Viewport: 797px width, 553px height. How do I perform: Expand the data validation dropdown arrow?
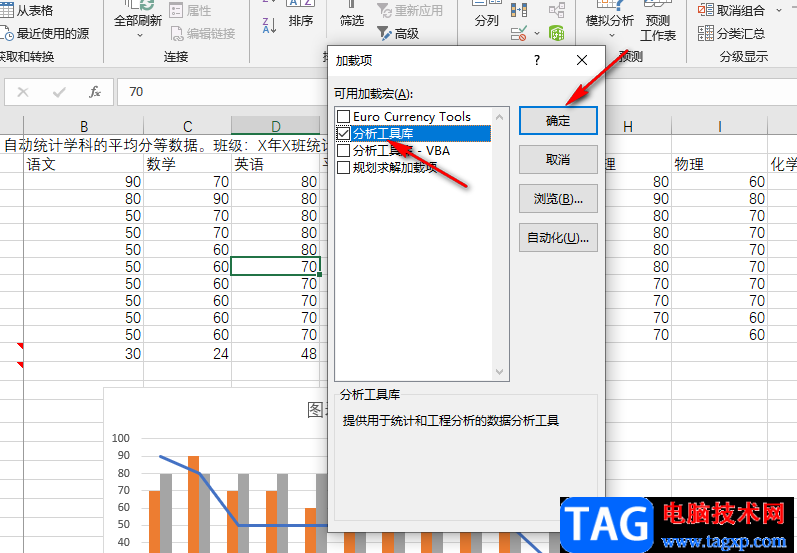click(537, 34)
